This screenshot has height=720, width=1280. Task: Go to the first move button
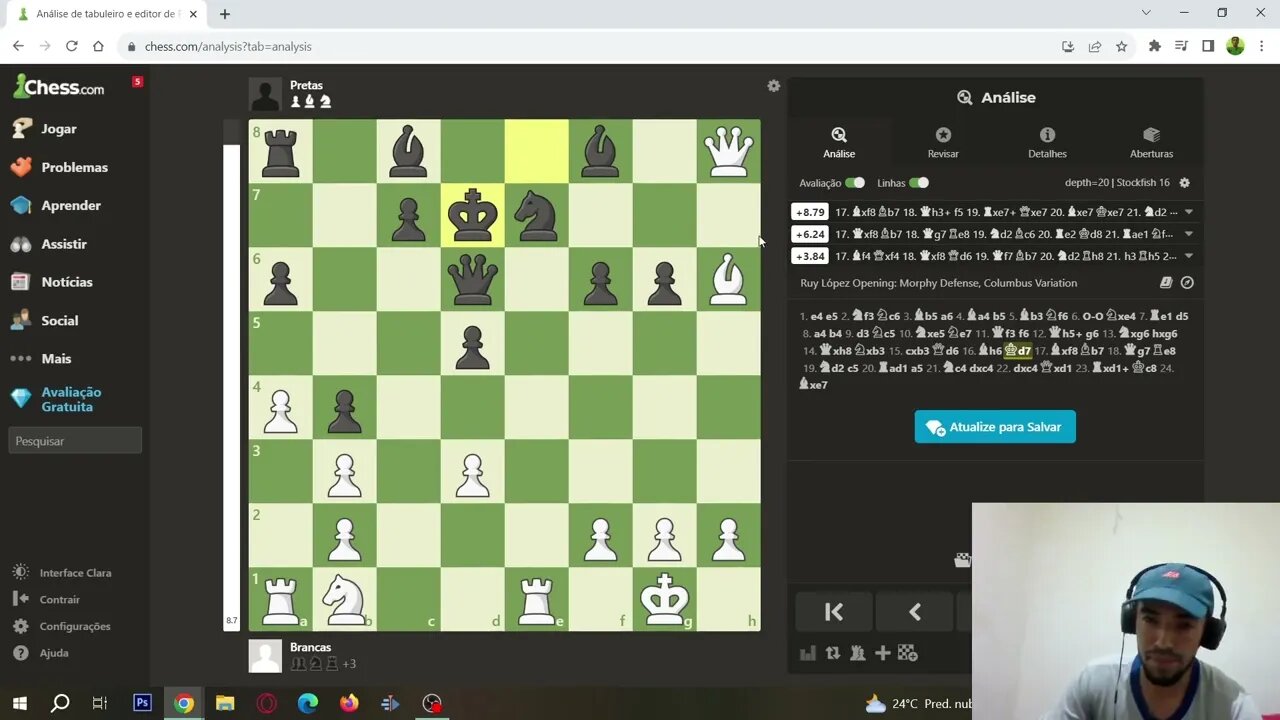pos(834,612)
